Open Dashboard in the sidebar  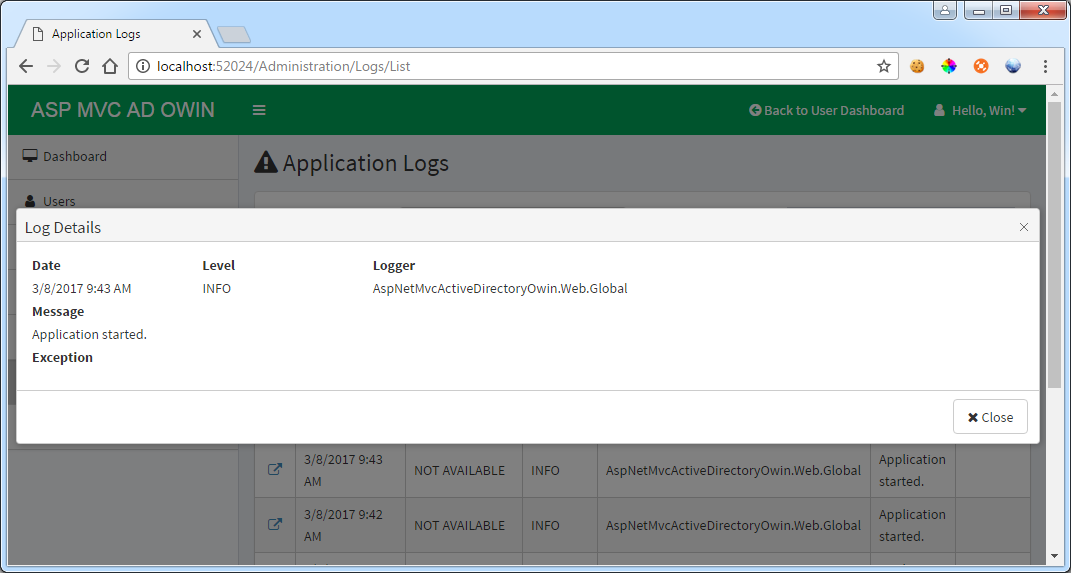click(x=123, y=156)
